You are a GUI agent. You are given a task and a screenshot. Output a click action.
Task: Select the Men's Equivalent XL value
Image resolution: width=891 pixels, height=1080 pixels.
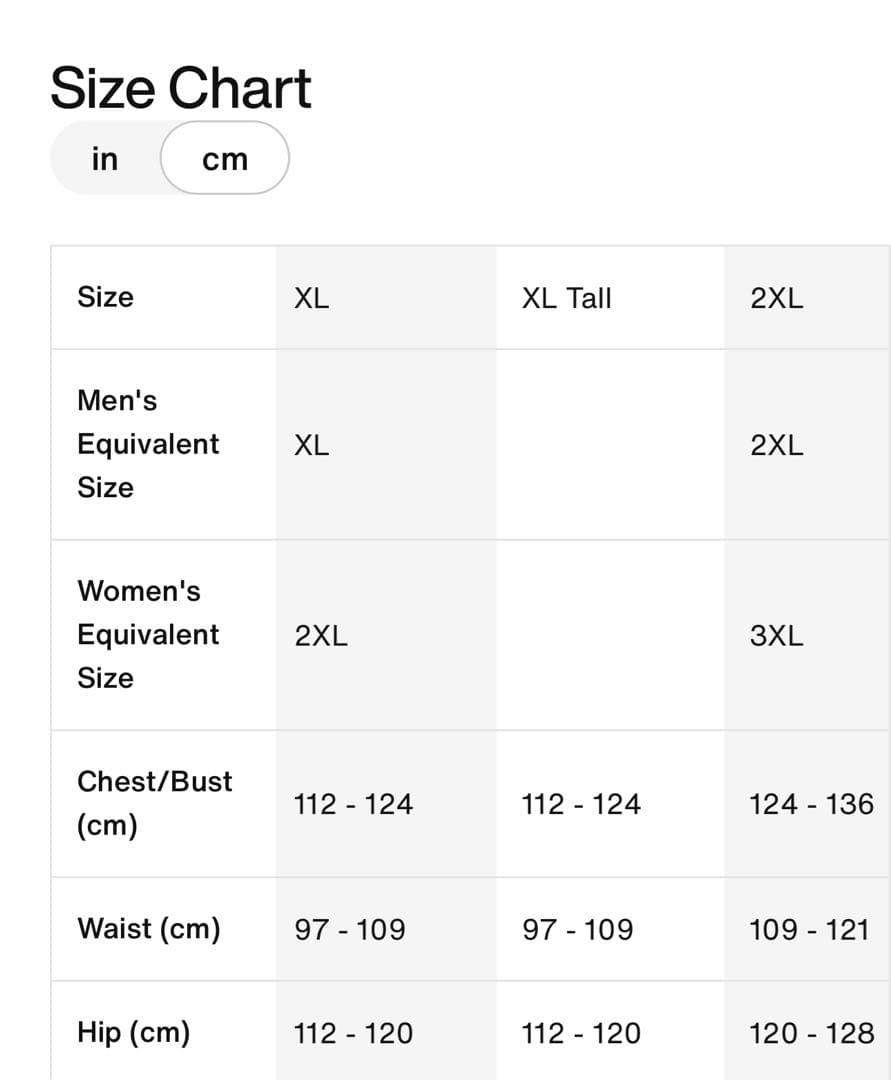tap(311, 445)
